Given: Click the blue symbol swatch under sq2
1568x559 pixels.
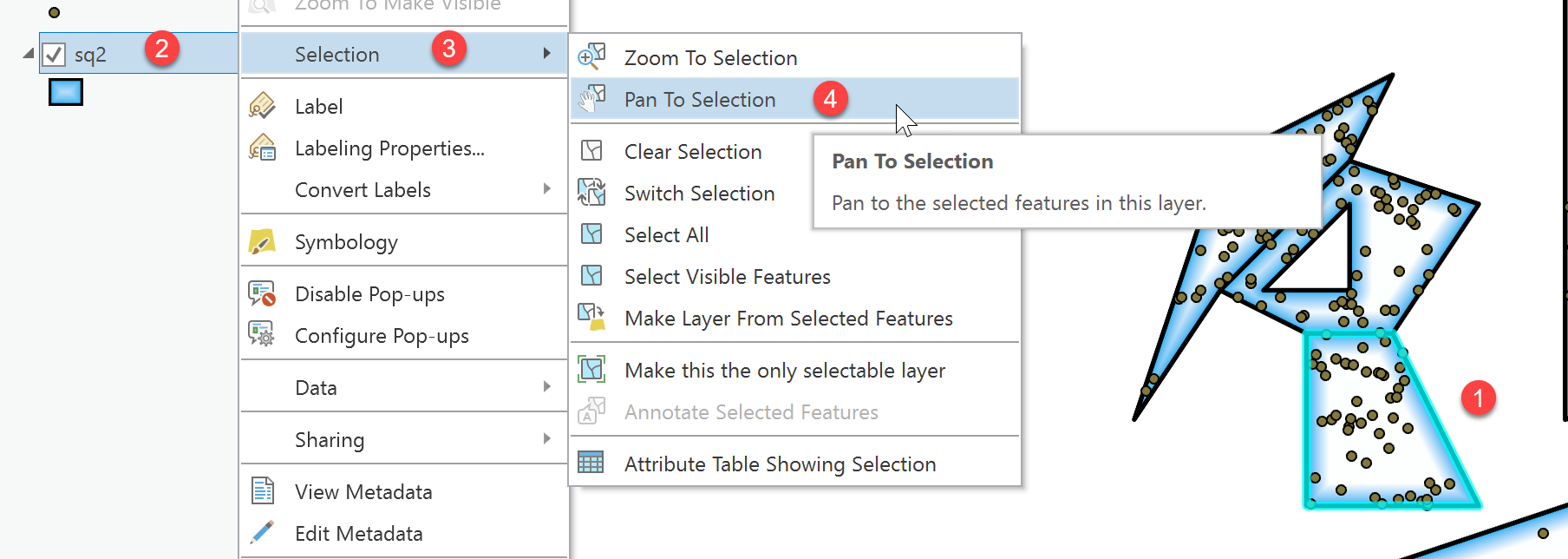Looking at the screenshot, I should [x=65, y=92].
